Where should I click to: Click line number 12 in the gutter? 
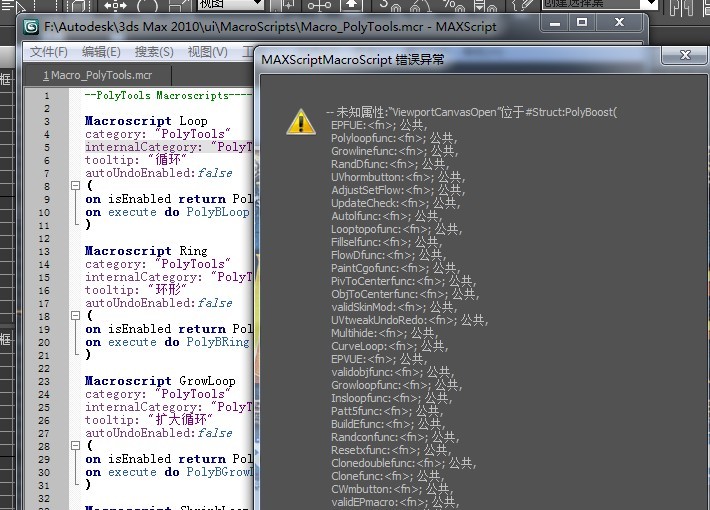pos(44,239)
